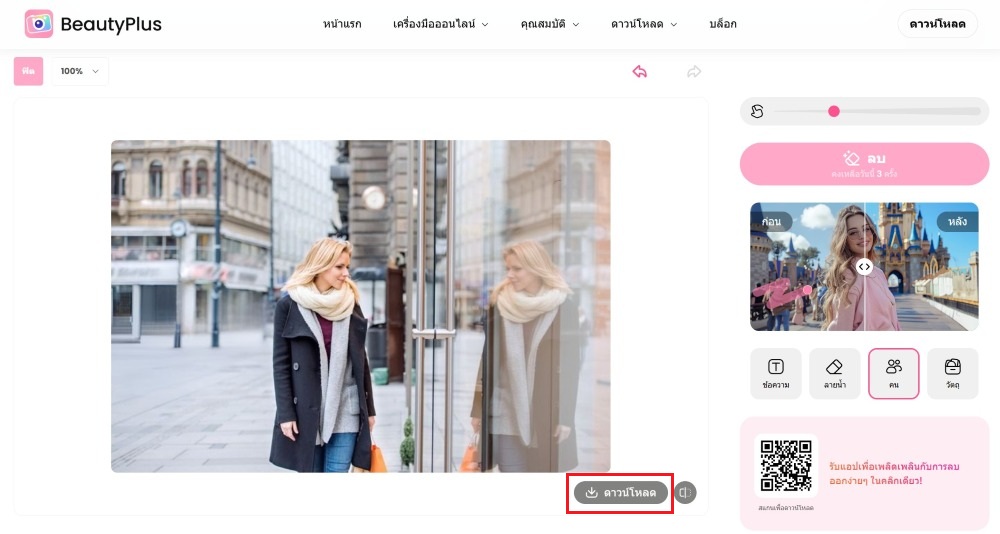Viewport: 1000px width, 534px height.
Task: Click the before/after comparison divider handle
Action: point(864,267)
